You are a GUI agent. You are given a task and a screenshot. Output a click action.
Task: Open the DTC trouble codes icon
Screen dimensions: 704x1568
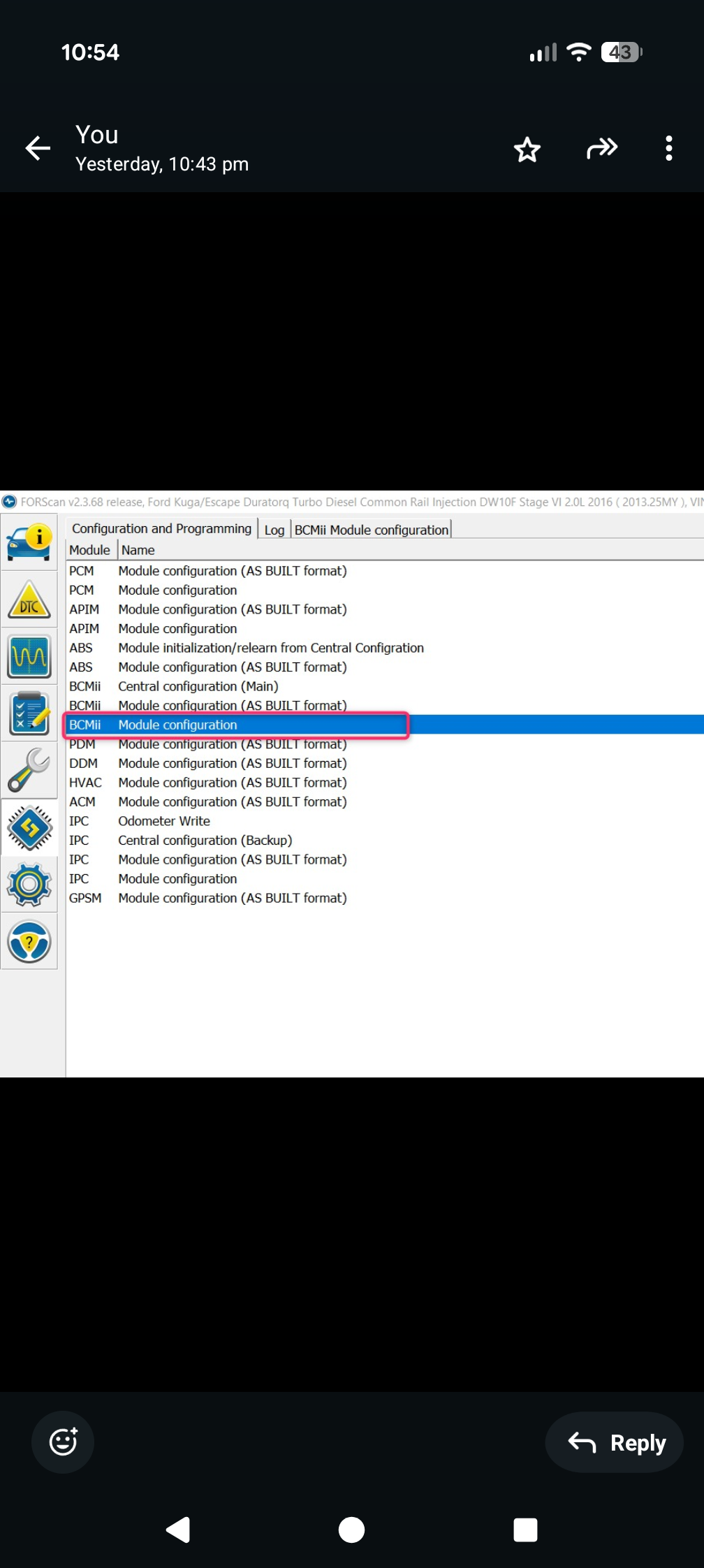pos(29,600)
